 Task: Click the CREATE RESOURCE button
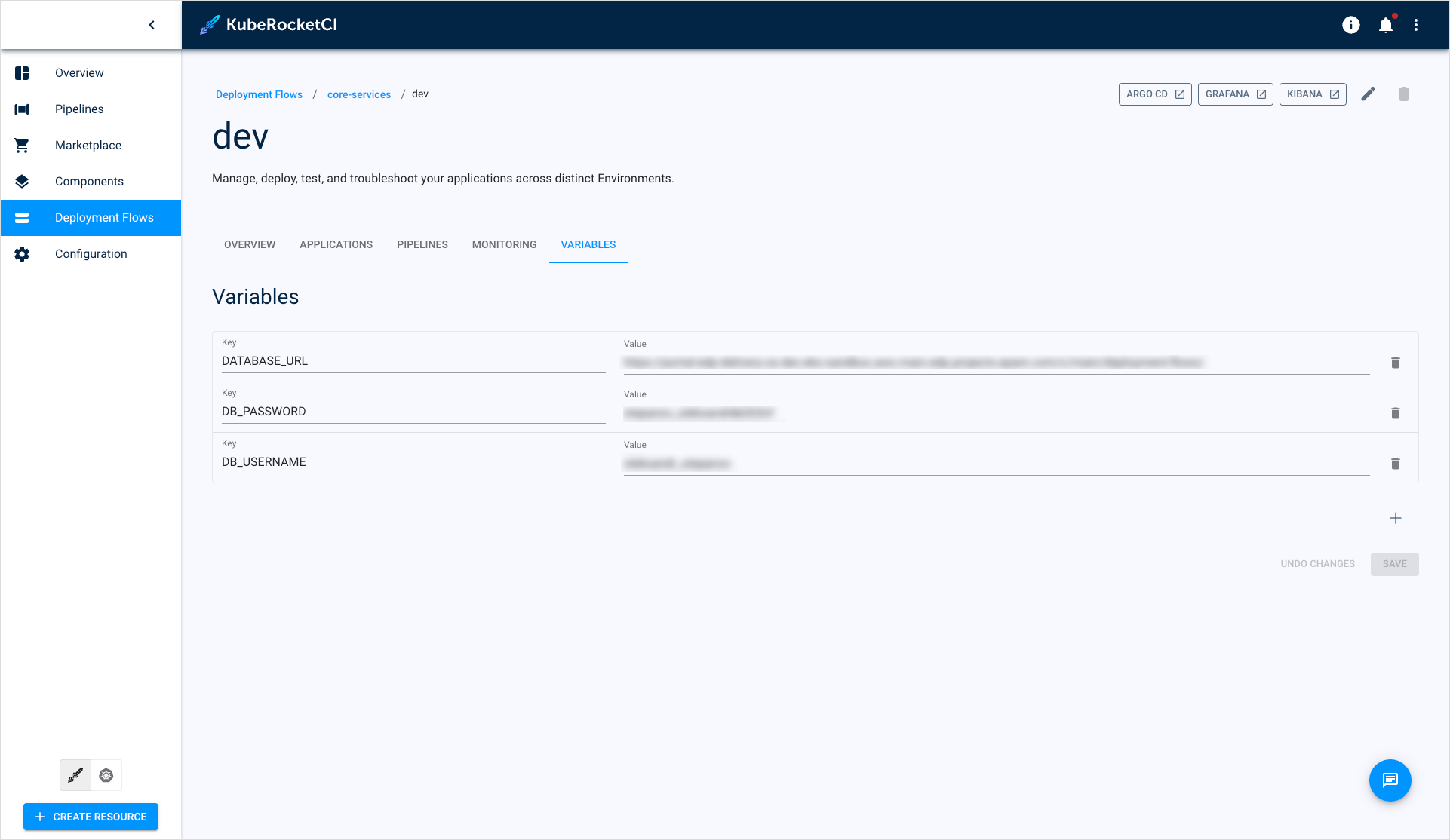click(91, 817)
